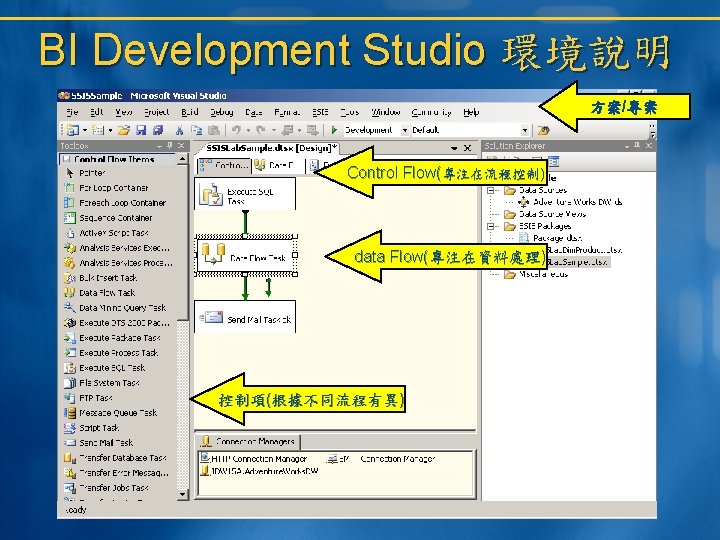The width and height of the screenshot is (720, 540).
Task: Click the Save toolbar icon
Action: pos(141,130)
